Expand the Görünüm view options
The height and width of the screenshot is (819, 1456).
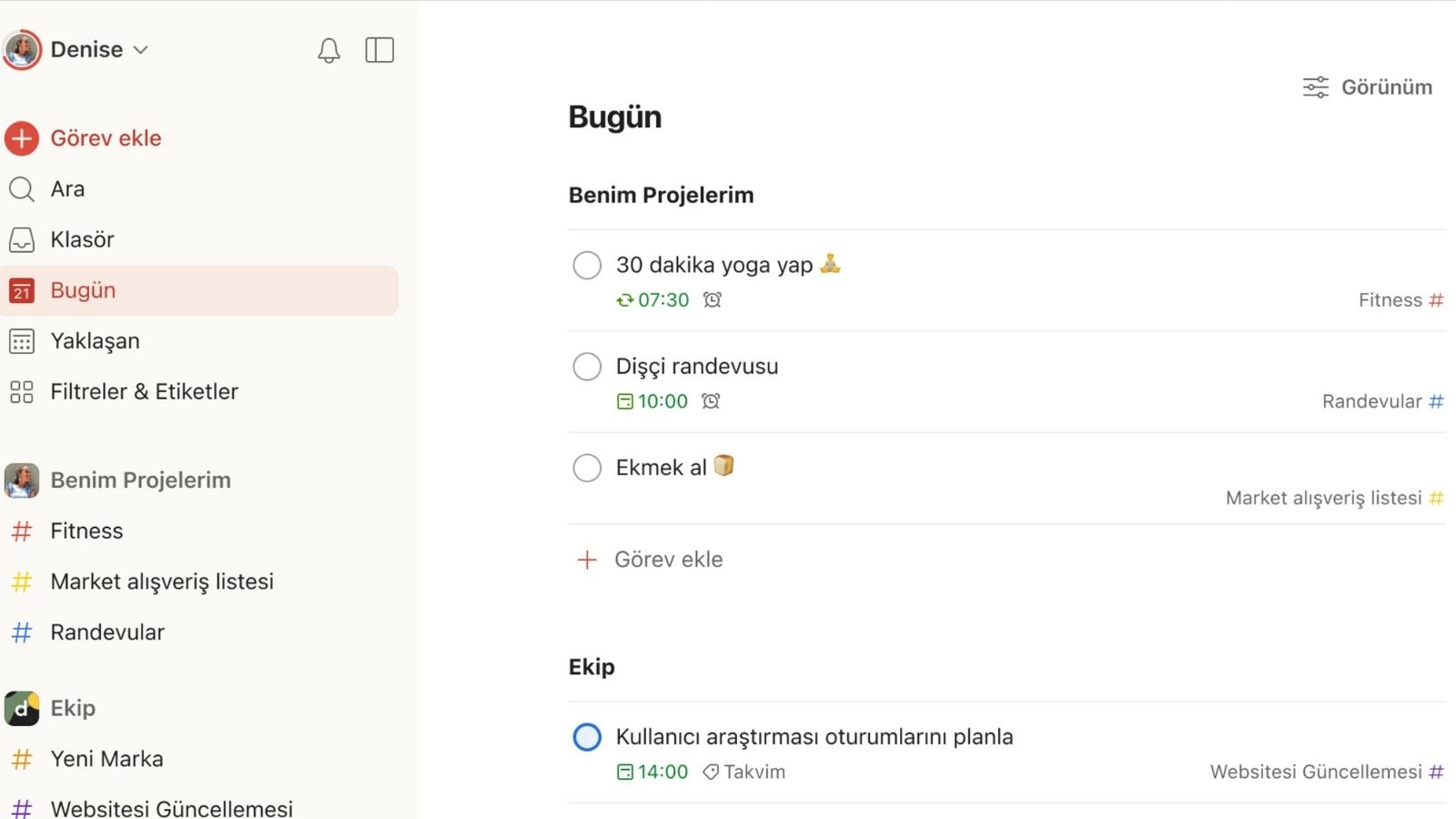coord(1367,87)
